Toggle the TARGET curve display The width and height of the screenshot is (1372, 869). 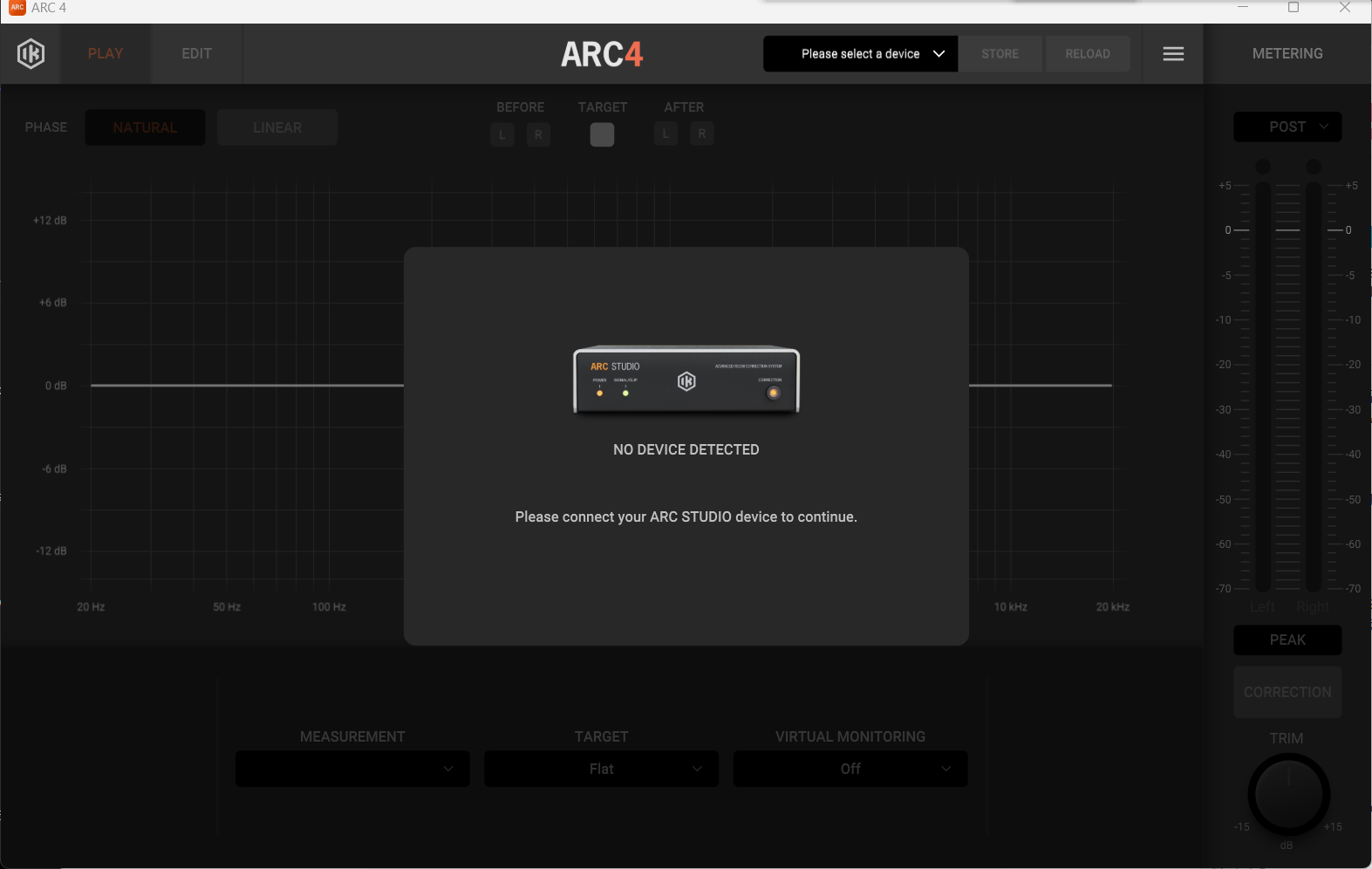(602, 134)
